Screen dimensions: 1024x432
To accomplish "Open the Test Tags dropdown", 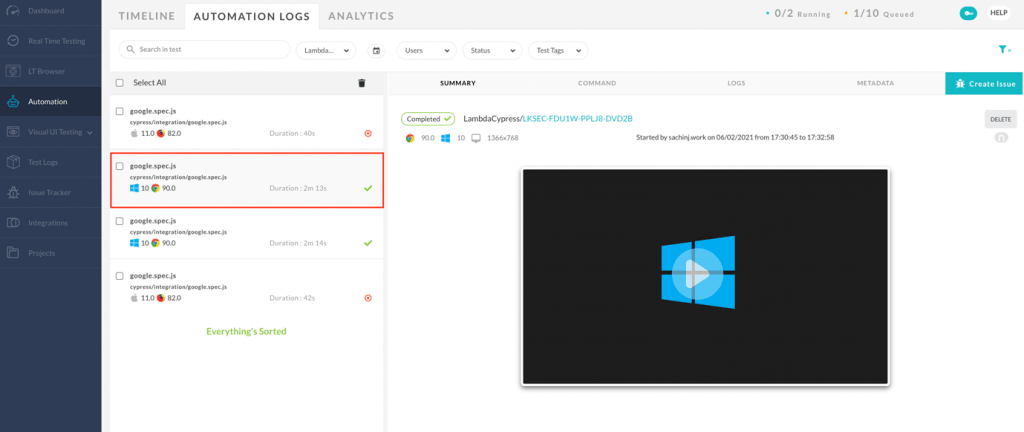I will (x=559, y=50).
